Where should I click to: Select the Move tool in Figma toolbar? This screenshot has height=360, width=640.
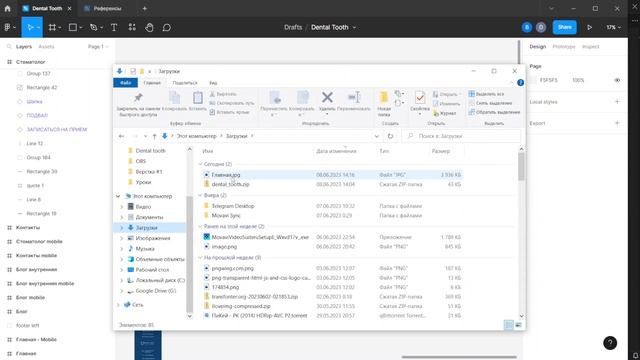[x=30, y=27]
